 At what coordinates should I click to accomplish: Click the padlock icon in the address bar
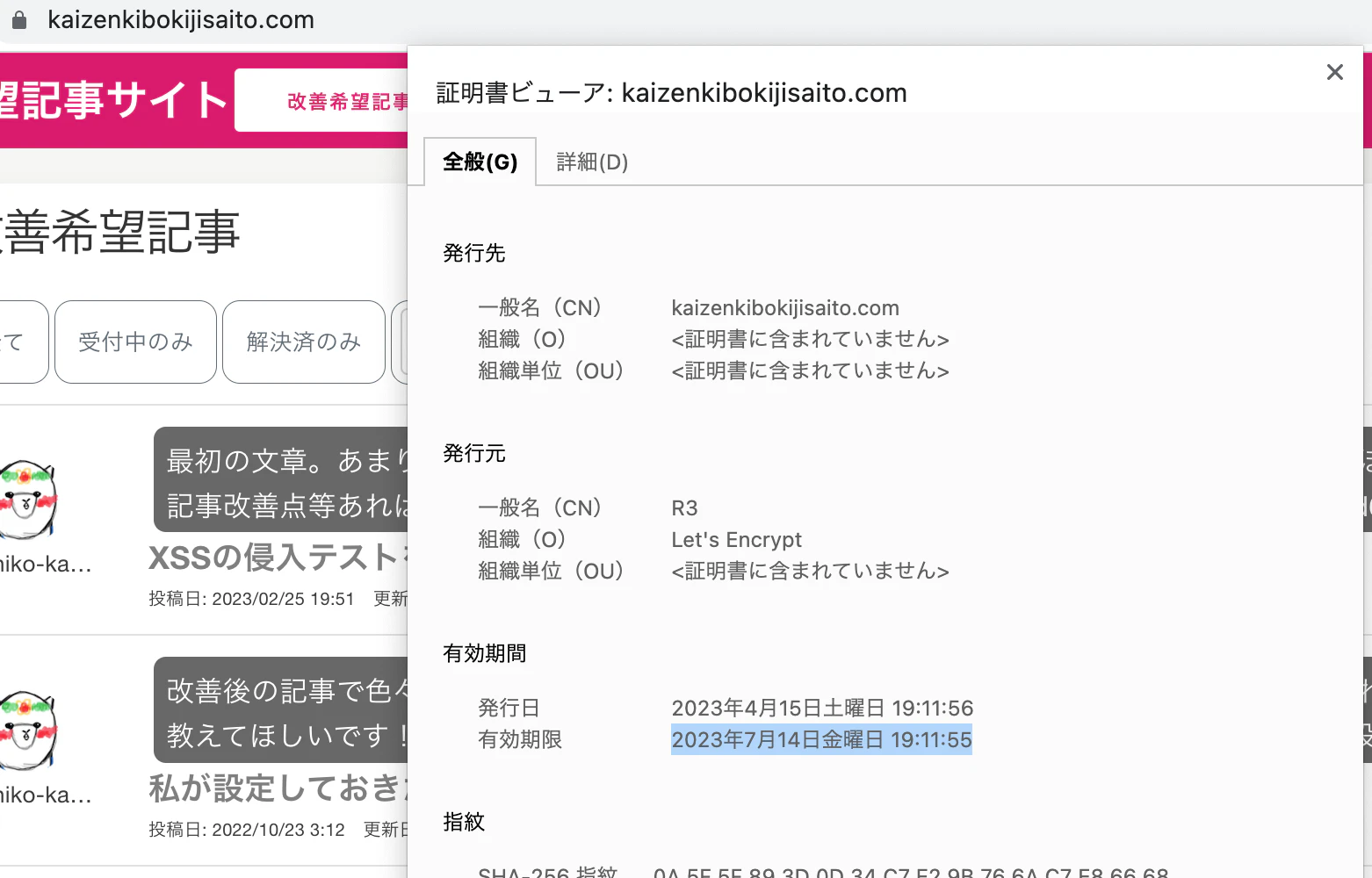(x=18, y=19)
